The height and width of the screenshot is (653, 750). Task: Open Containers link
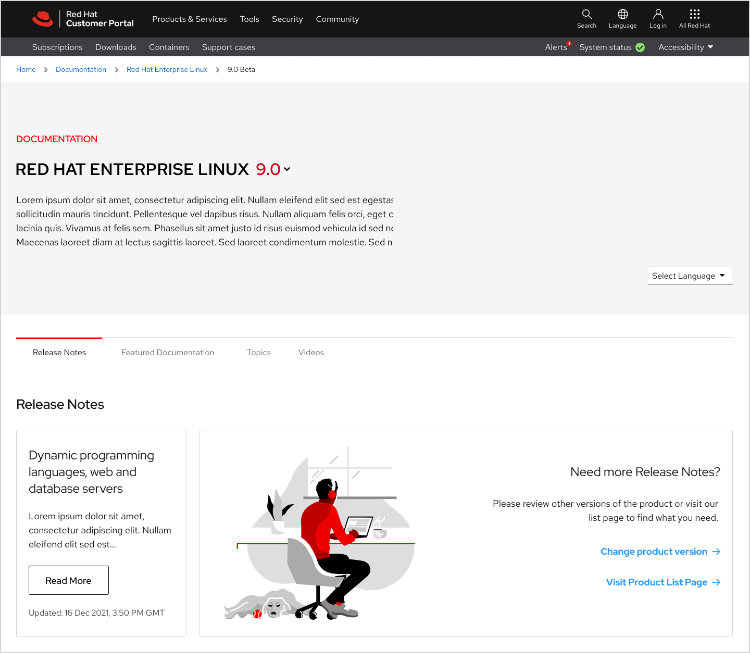tap(169, 47)
